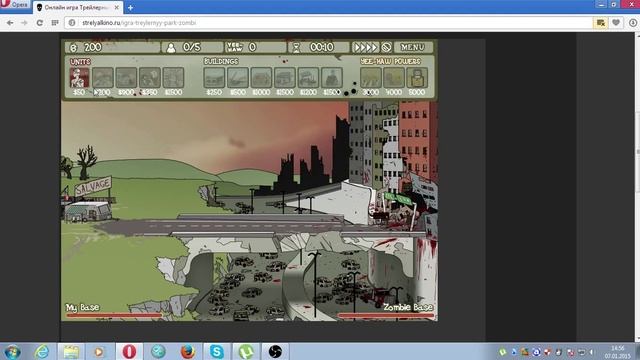Open a new browser tab
640x360 pixels.
point(130,7)
